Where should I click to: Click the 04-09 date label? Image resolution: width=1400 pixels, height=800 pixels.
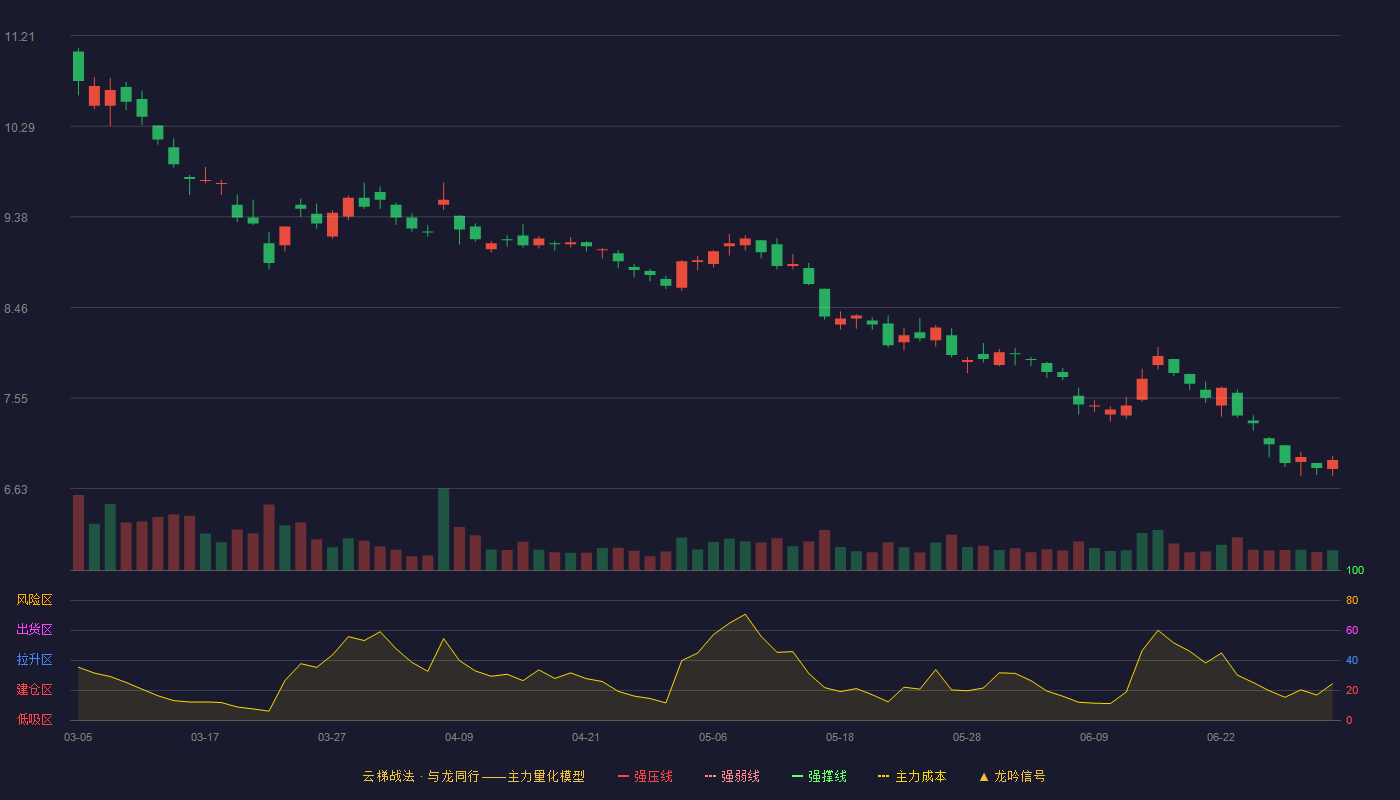pos(459,737)
